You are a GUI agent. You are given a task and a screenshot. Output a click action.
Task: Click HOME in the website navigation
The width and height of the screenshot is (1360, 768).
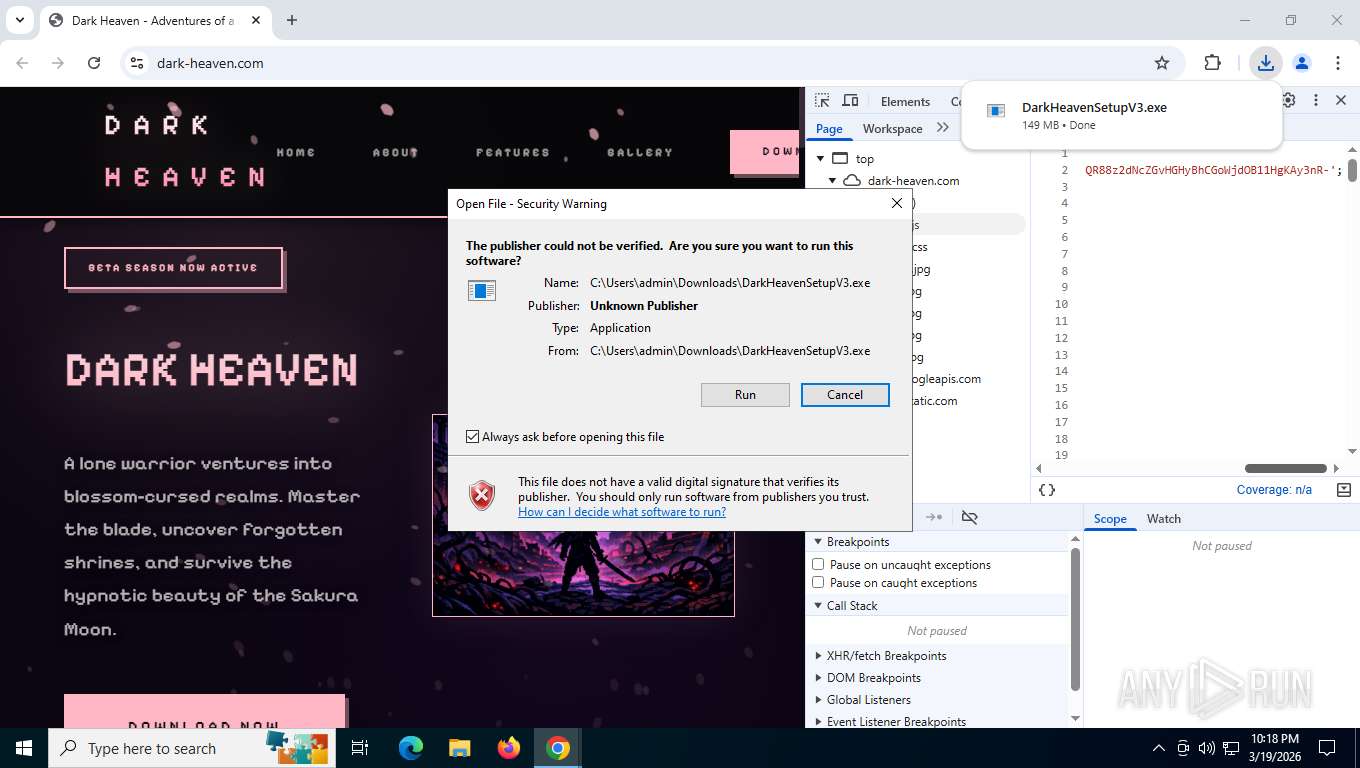296,152
